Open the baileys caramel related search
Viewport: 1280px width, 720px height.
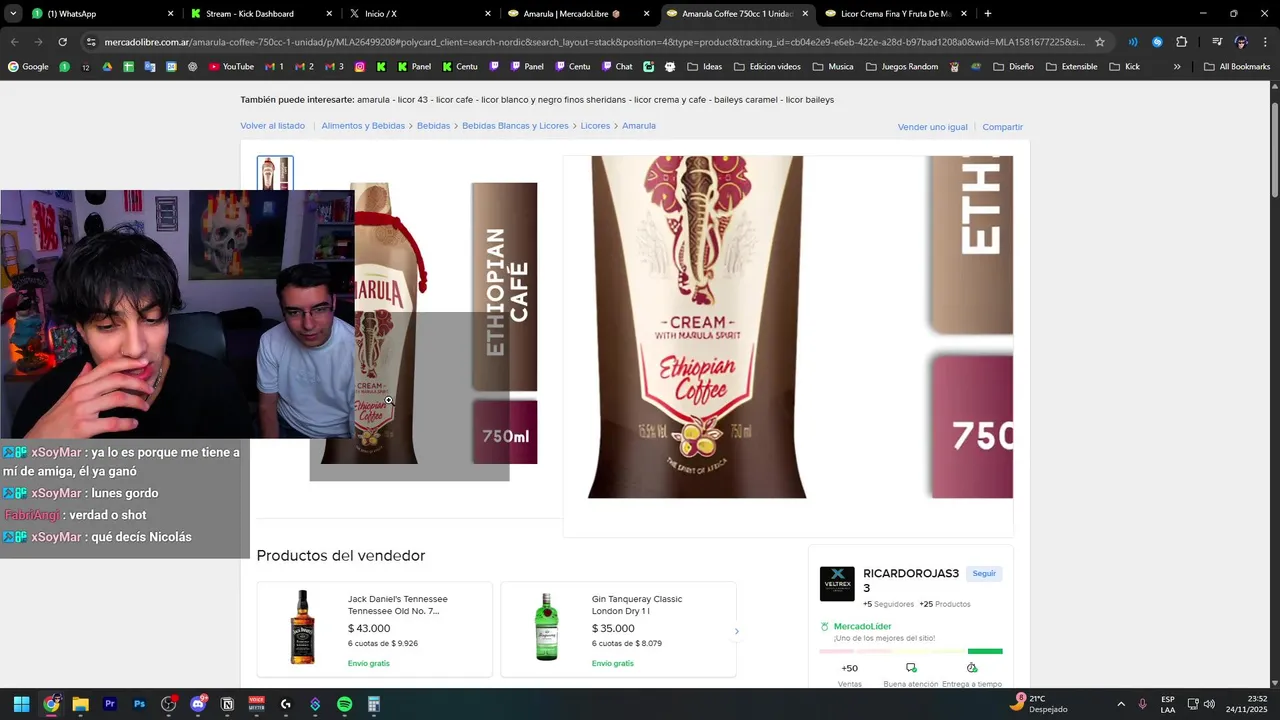[x=746, y=100]
